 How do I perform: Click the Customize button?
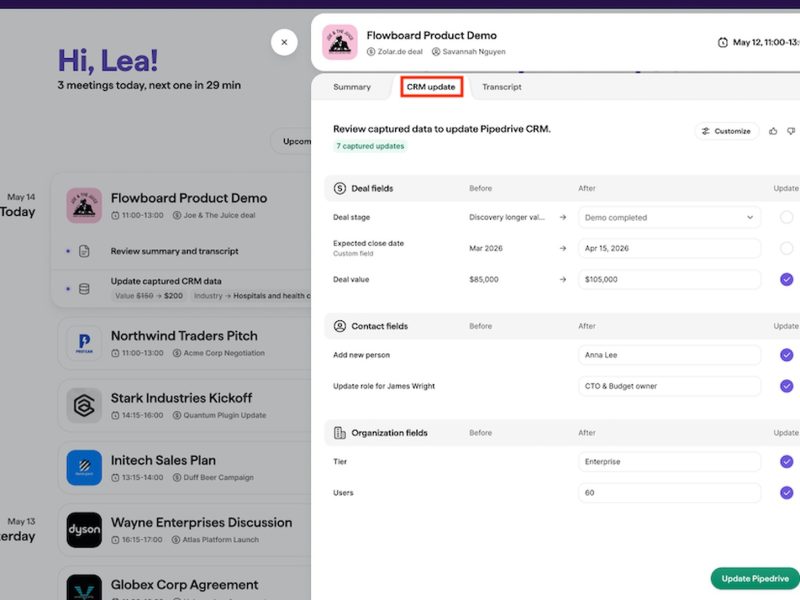[x=726, y=131]
